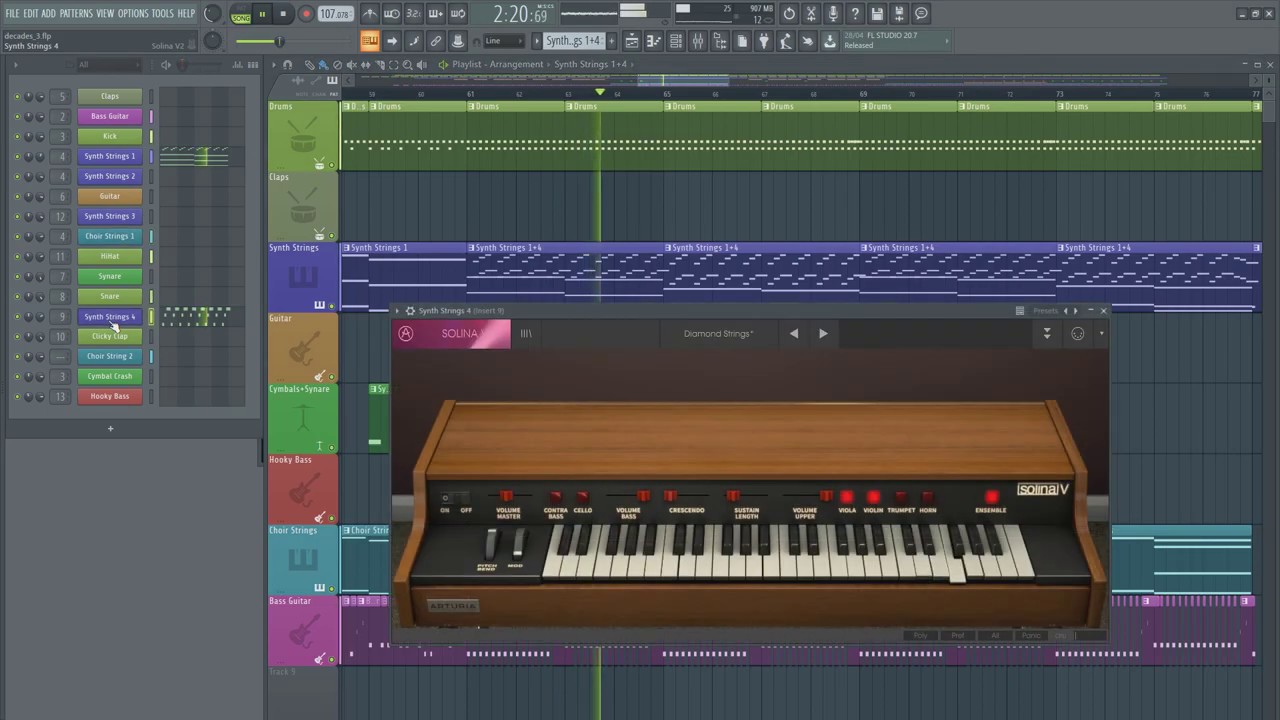Add a new channel with plus button
Image resolution: width=1280 pixels, height=720 pixels.
click(110, 429)
